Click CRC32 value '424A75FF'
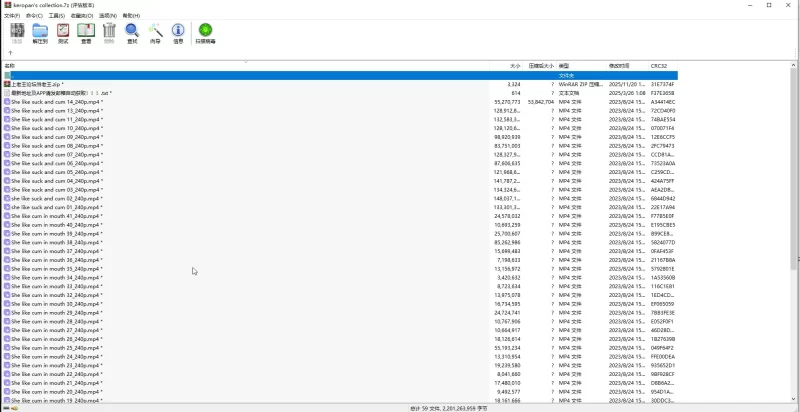This screenshot has width=800, height=412. pyautogui.click(x=663, y=181)
